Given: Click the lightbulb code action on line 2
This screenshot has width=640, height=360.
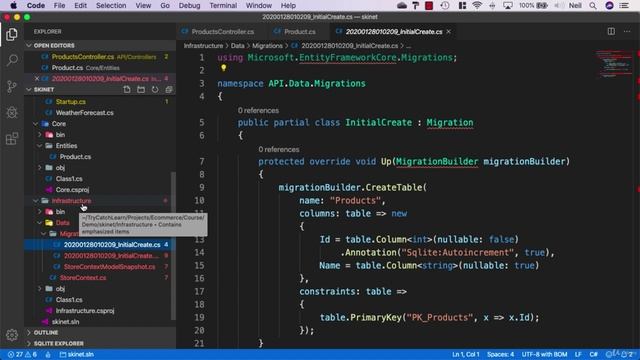Looking at the screenshot, I should click(223, 68).
